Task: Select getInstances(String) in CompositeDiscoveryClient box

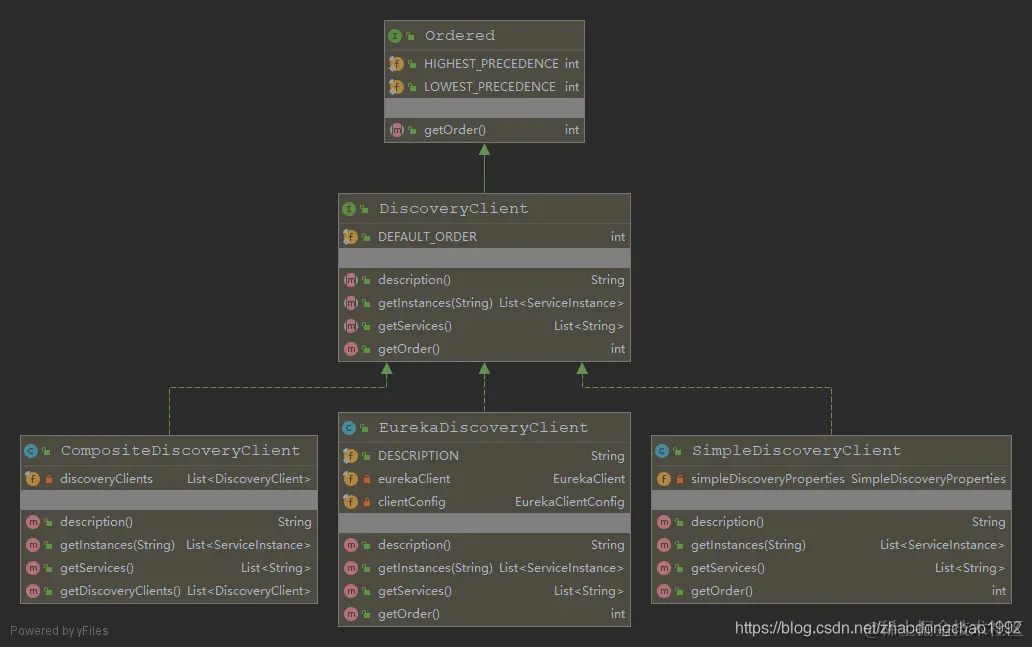Action: pos(117,546)
